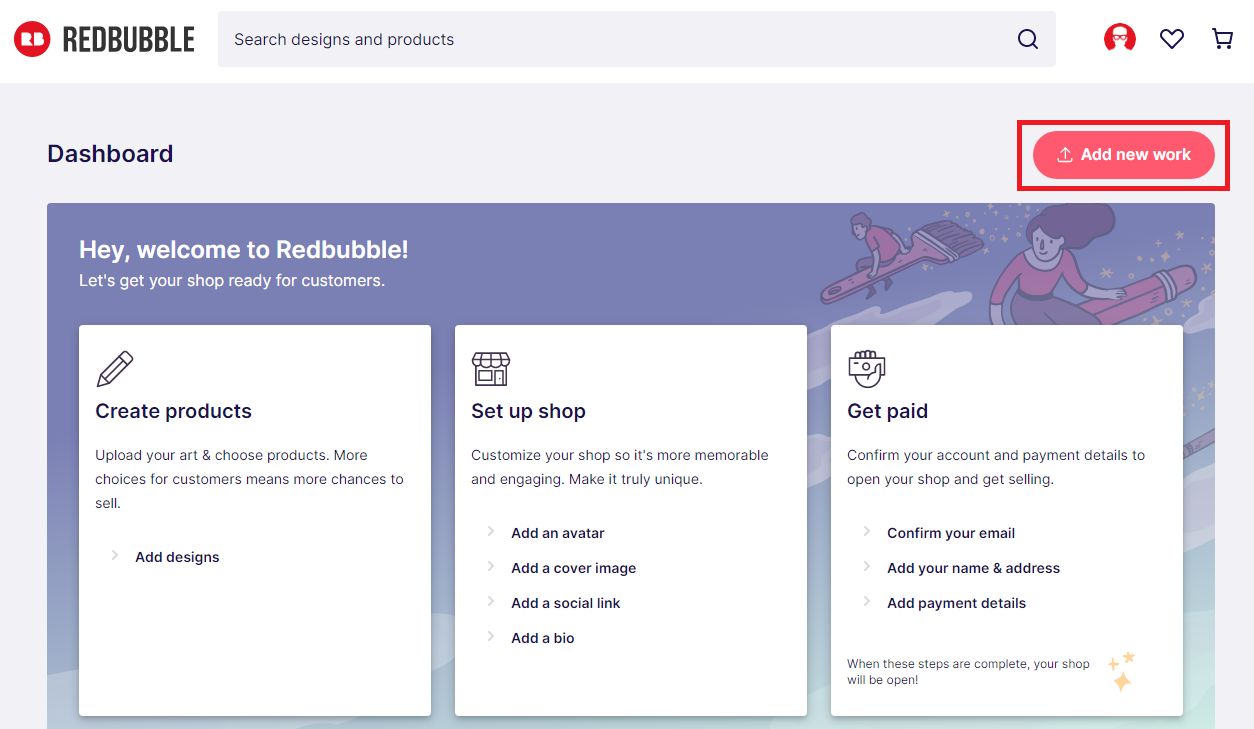Click the Dashboard heading
This screenshot has height=729, width=1254.
110,154
